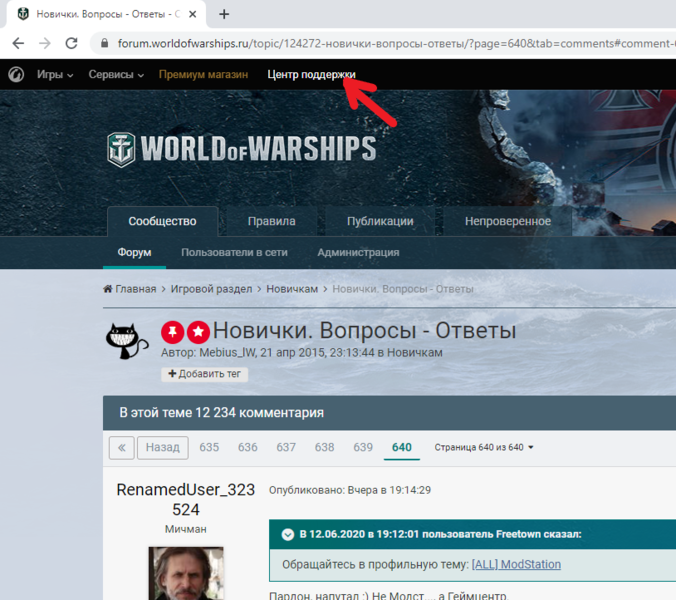Collapse the quoted Freetown message
Viewport: 676px width, 600px height.
pos(288,534)
